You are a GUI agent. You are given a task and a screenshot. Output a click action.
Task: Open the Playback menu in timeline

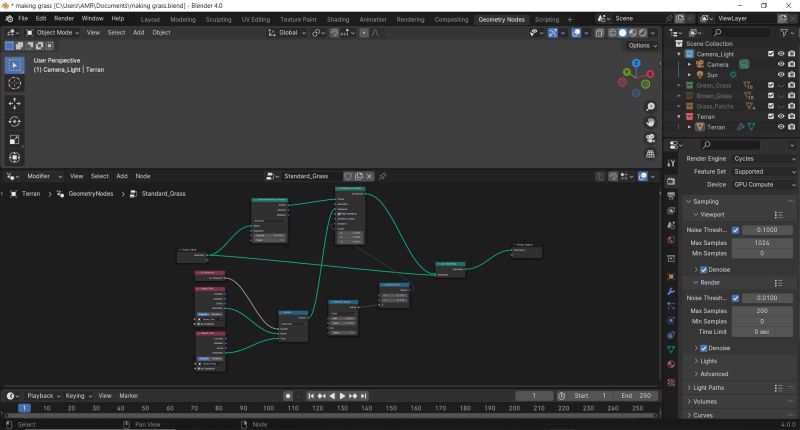43,396
